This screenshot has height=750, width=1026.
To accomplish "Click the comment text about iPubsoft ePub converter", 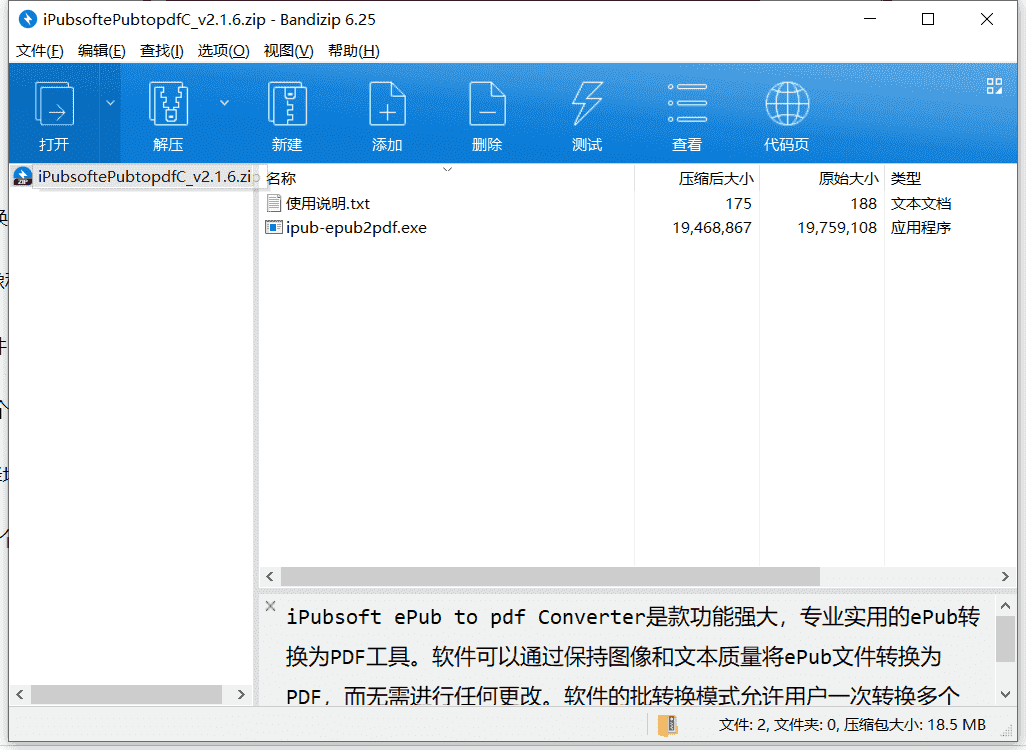I will tap(633, 656).
